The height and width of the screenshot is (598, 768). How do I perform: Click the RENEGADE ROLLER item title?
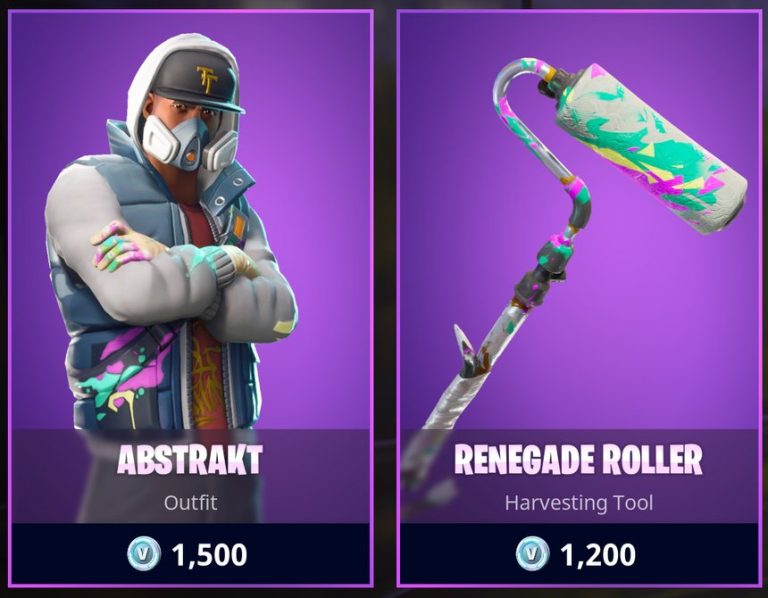click(x=578, y=459)
